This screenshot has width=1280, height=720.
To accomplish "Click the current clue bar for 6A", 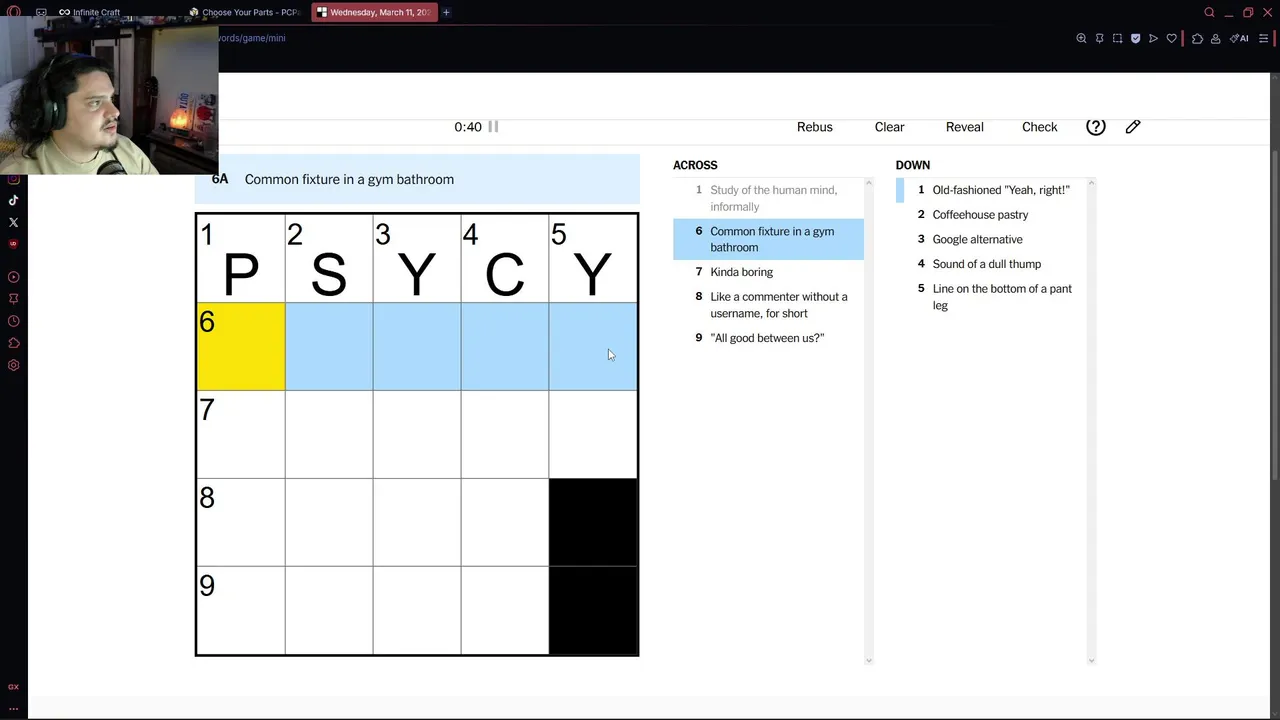I will point(417,179).
